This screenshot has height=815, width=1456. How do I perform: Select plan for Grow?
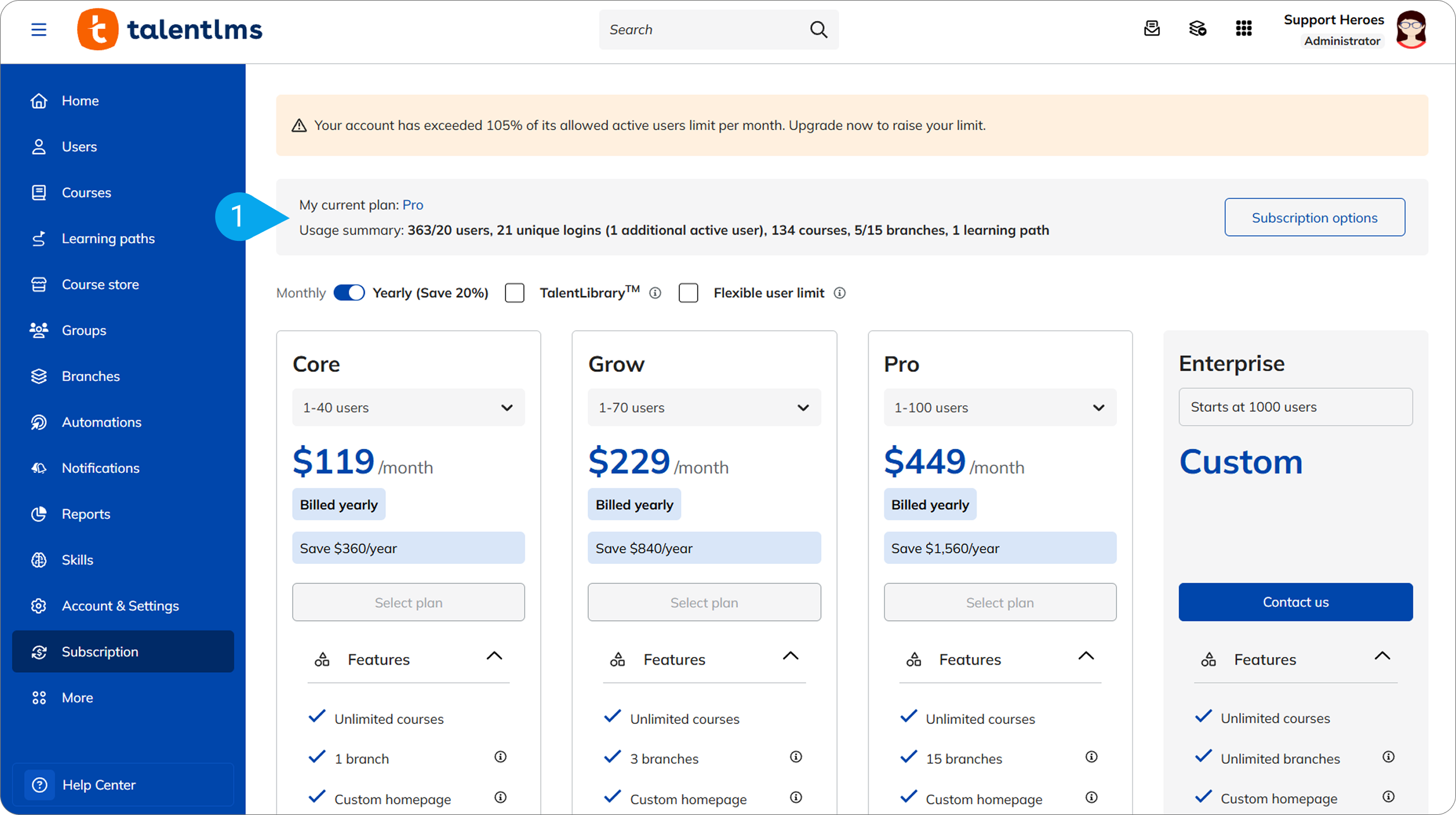(704, 603)
